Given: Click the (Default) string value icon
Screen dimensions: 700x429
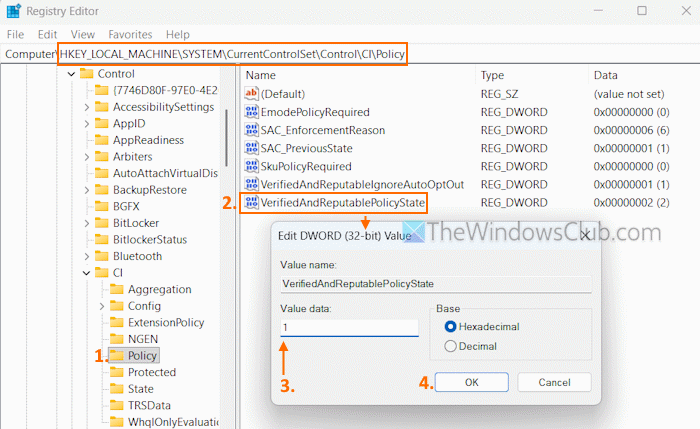Looking at the screenshot, I should click(251, 94).
